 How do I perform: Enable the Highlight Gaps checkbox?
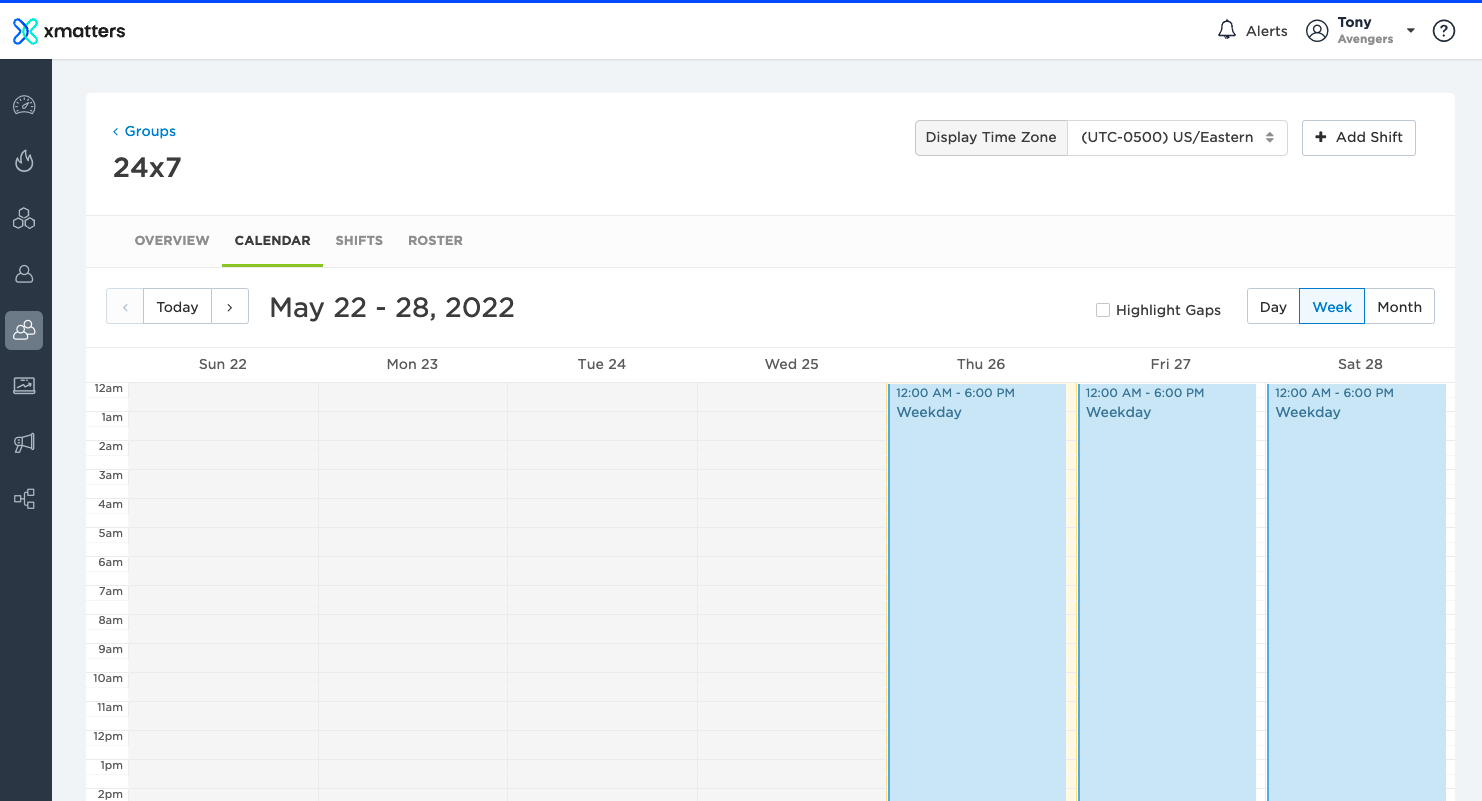(x=1102, y=310)
